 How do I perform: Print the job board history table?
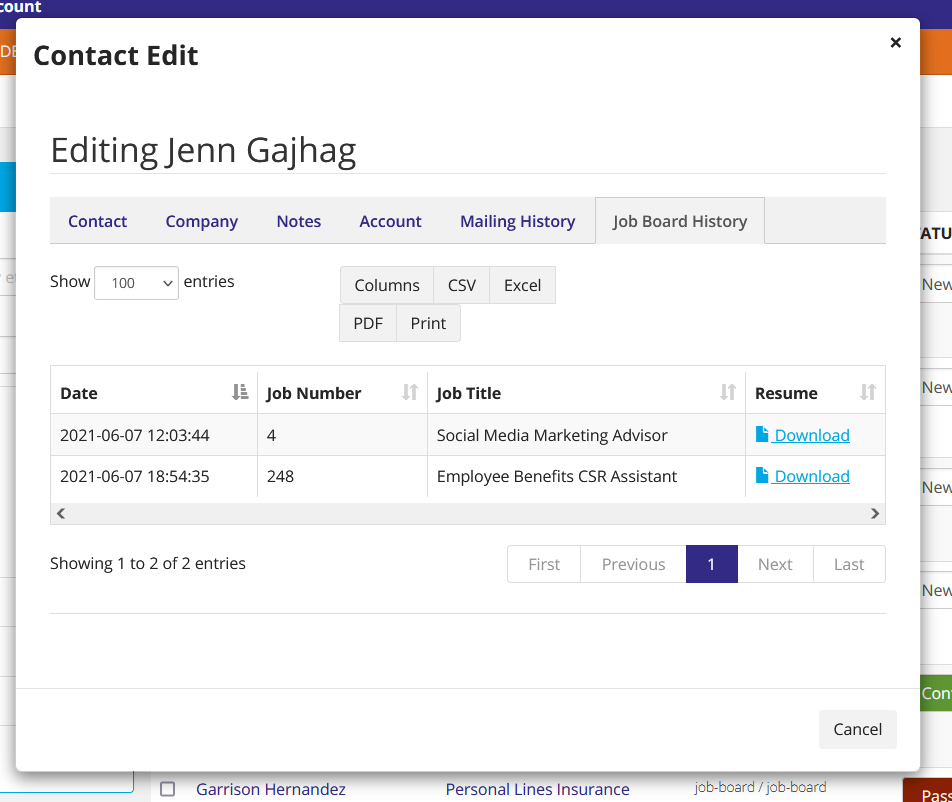pos(428,323)
